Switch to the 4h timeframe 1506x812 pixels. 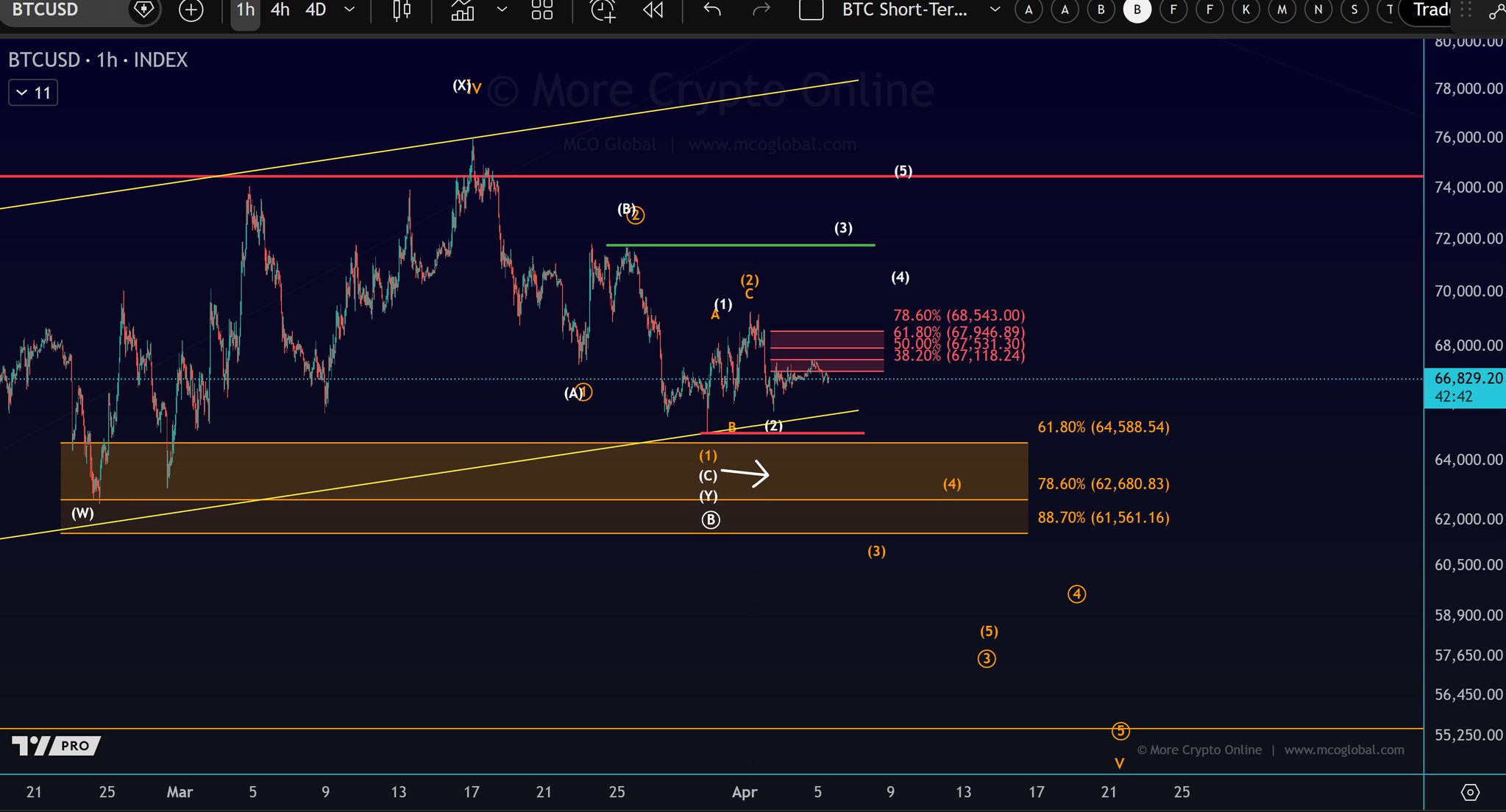click(280, 10)
